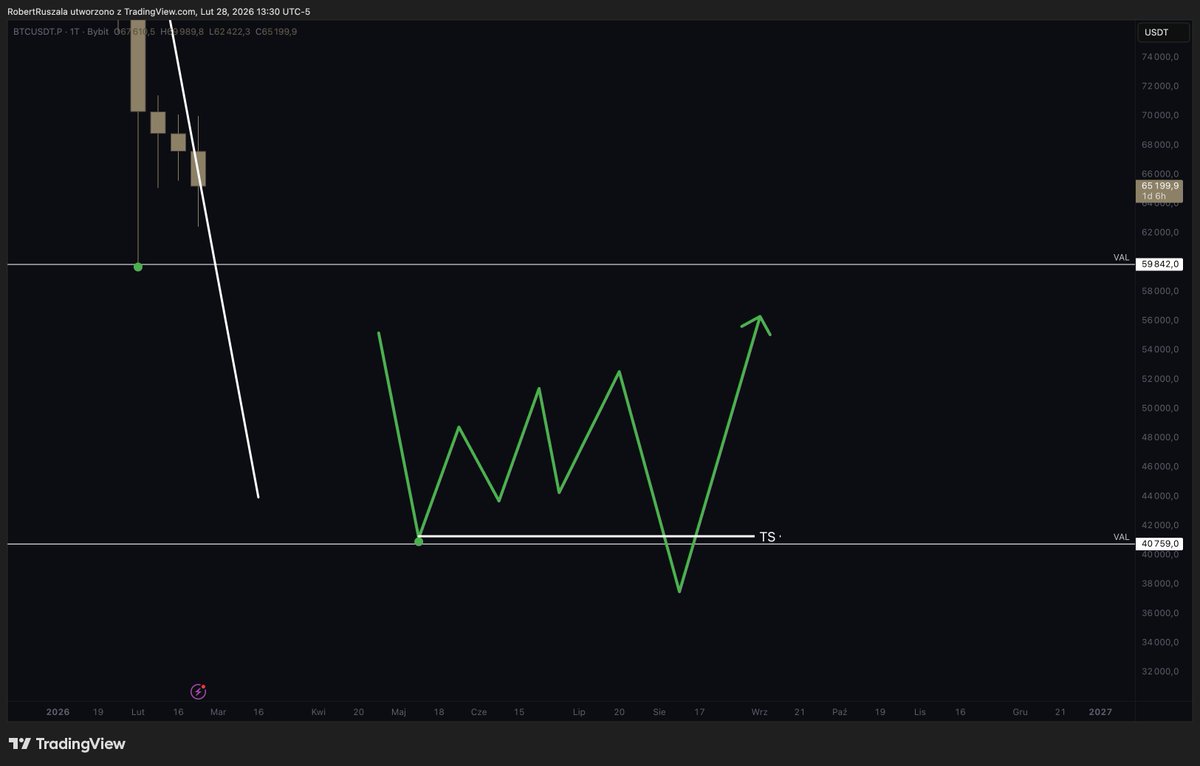
Task: Select the green dot at the 59 842,0 line
Action: [x=138, y=267]
